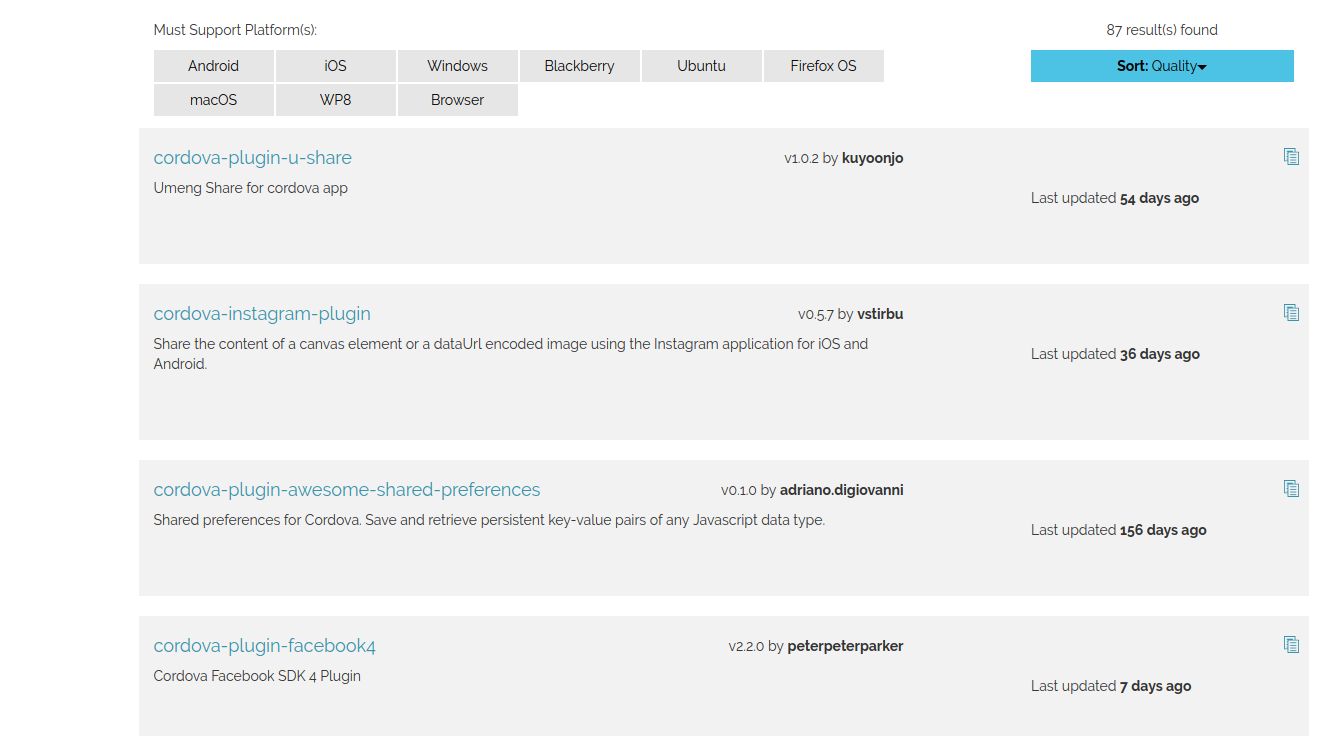Enable the Blackberry platform filter
Screen dimensions: 1330x736
(x=579, y=65)
